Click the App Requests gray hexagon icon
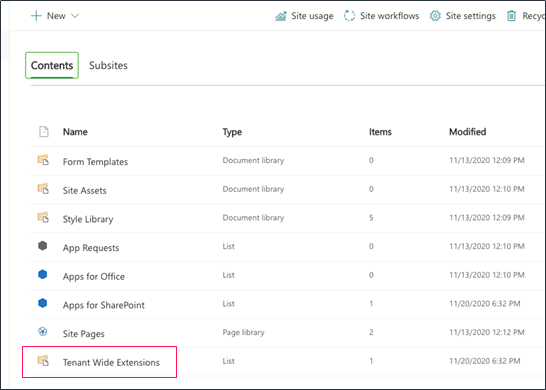This screenshot has height=390, width=546. tap(42, 246)
